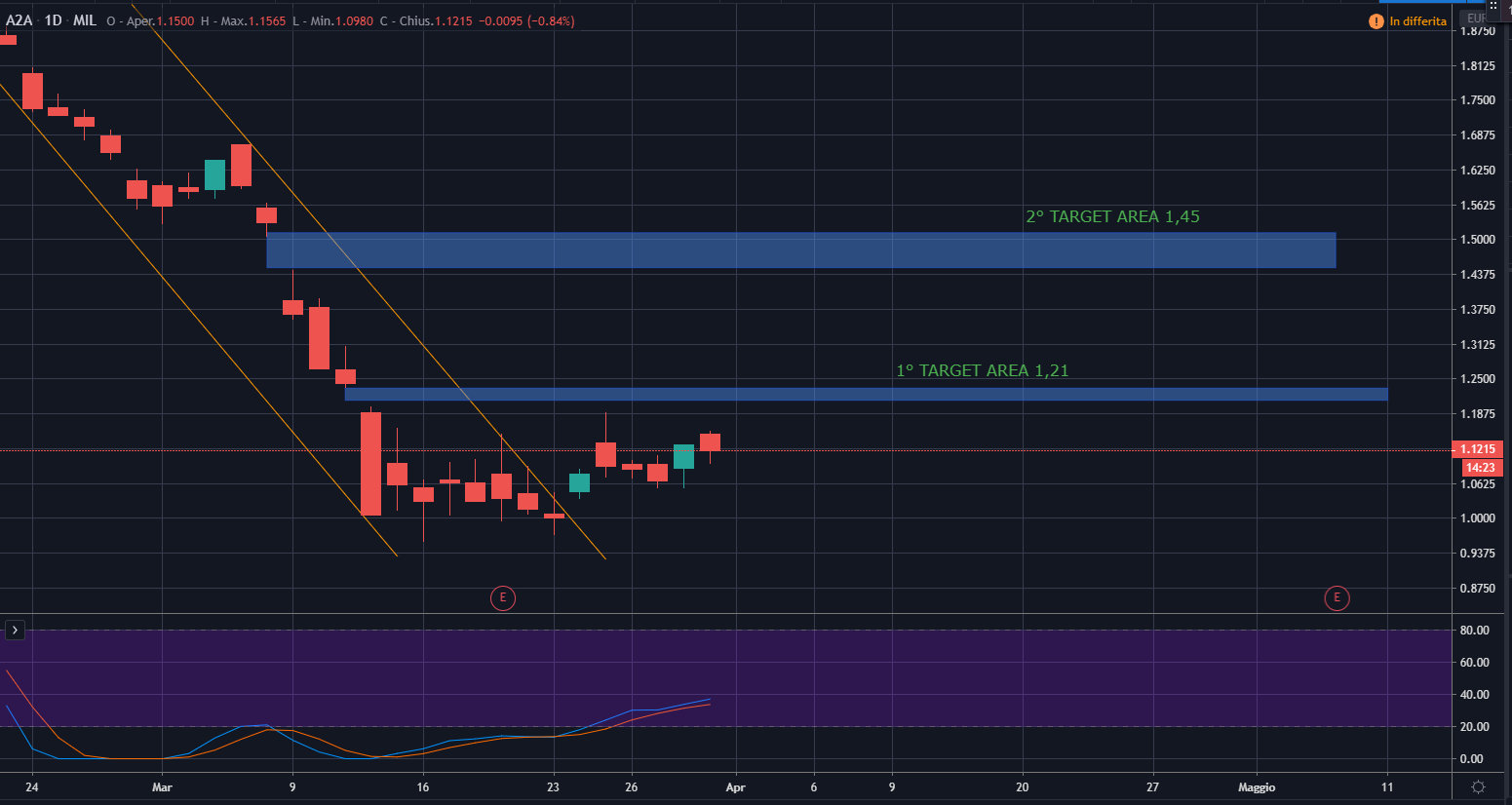Select the '2° TARGET AREA 1,45' text label
Viewport: 1512px width, 805px height.
1112,216
